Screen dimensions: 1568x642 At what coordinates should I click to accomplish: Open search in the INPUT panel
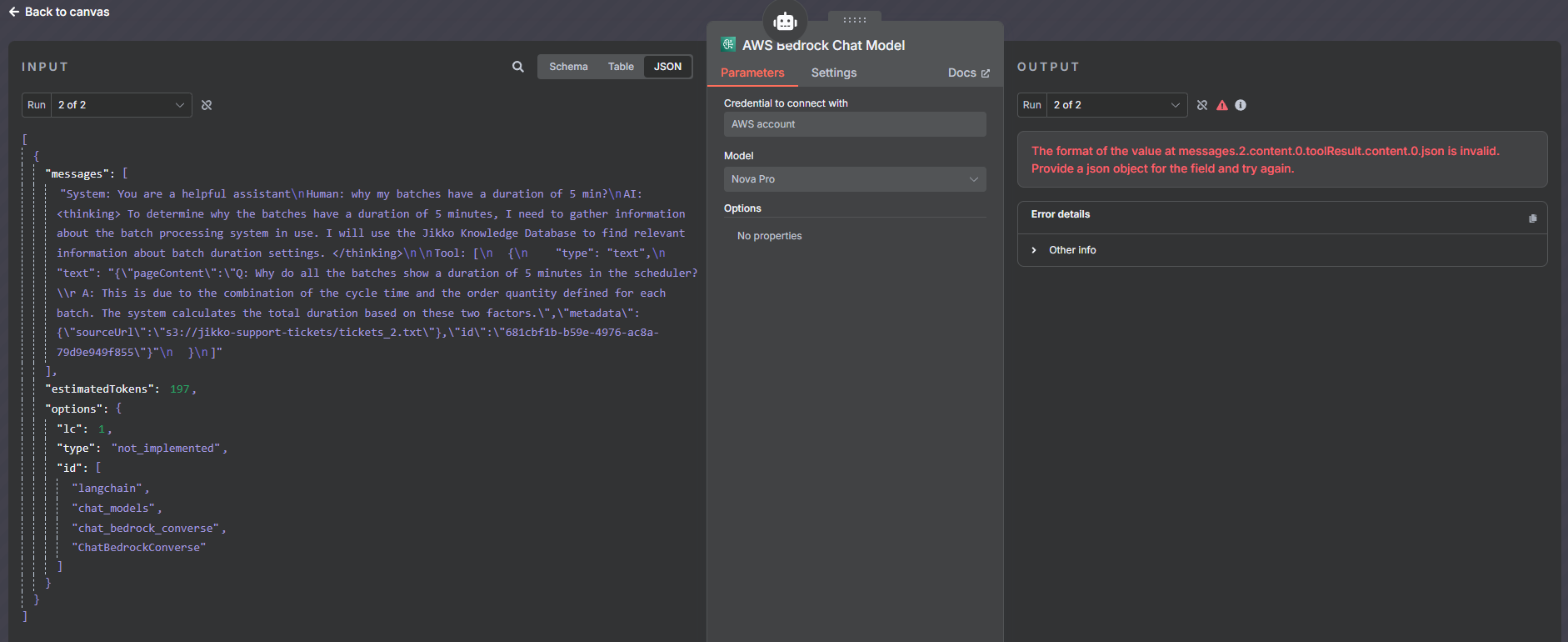[x=518, y=67]
